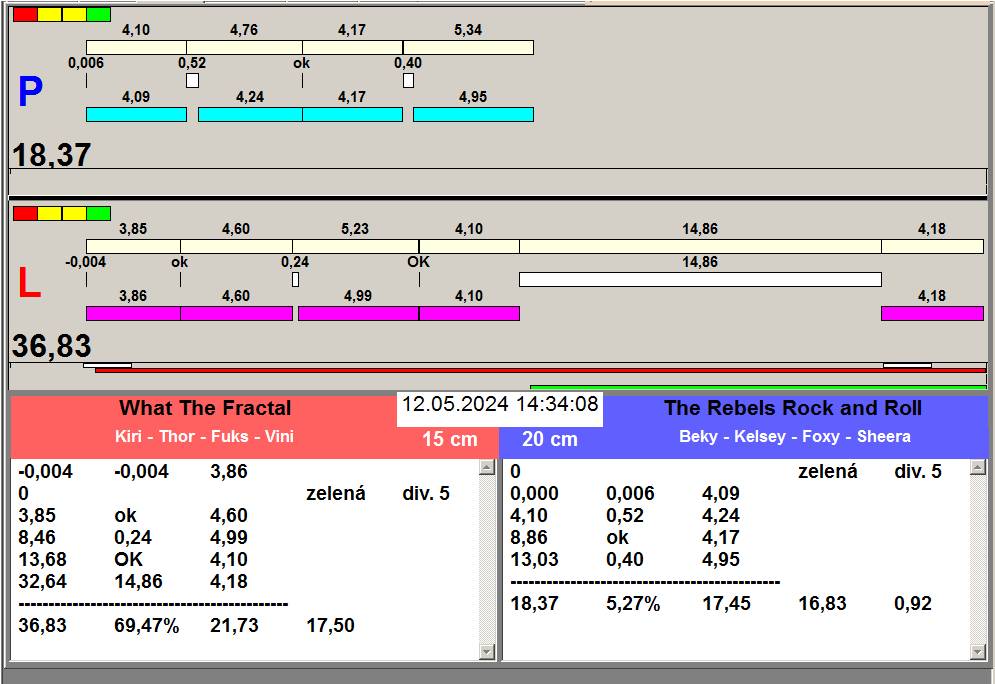Click the 20 cm jump height label
The width and height of the screenshot is (995, 684).
point(550,440)
